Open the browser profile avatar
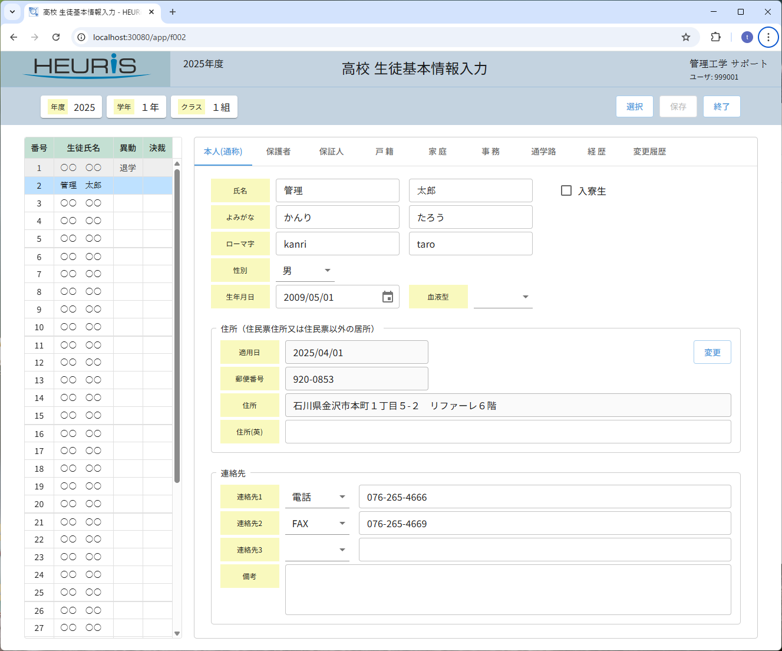782x651 pixels. point(746,37)
